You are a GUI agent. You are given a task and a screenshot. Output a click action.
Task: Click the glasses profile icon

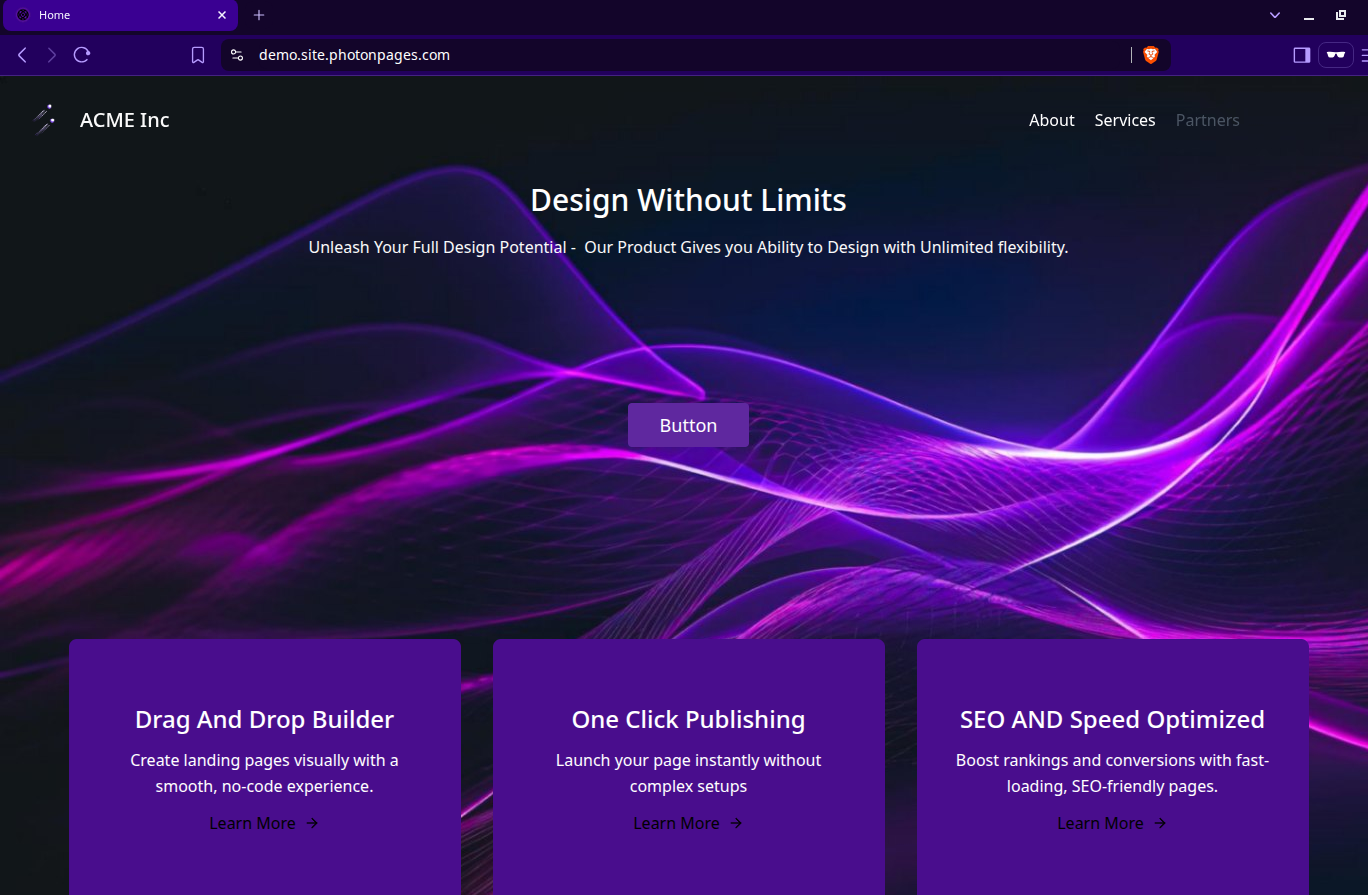(1336, 55)
